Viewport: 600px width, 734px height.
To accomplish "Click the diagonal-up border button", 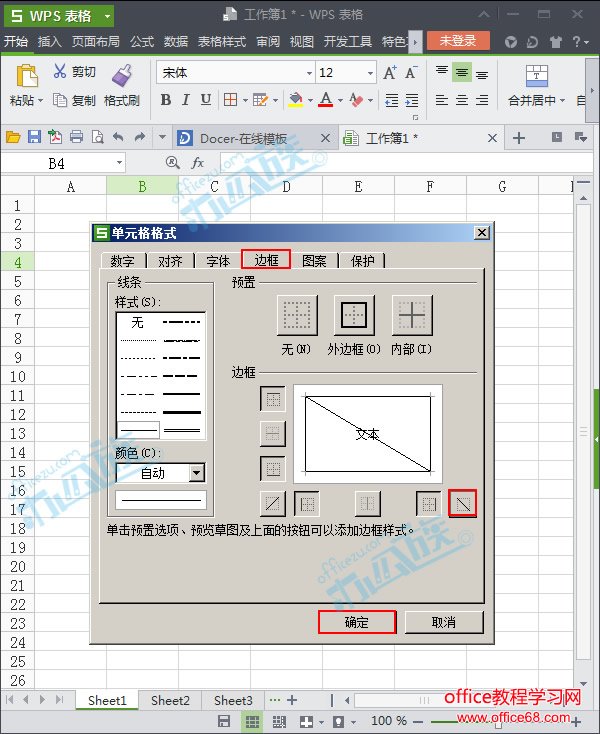I will click(272, 504).
